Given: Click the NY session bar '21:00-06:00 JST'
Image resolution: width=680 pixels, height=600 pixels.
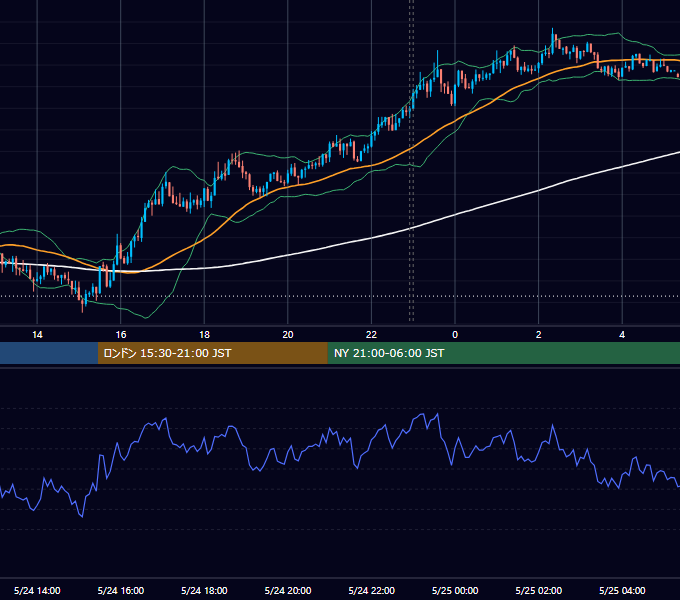Looking at the screenshot, I should [503, 353].
